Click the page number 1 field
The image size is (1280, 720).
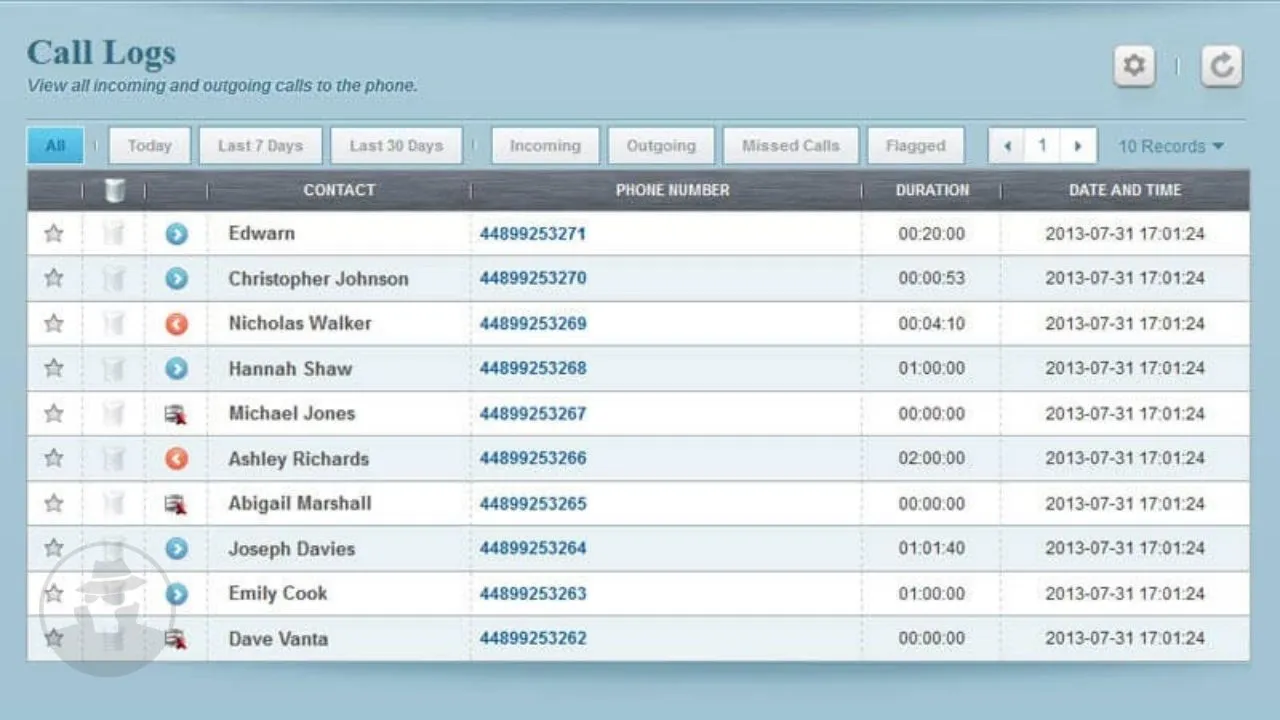pyautogui.click(x=1042, y=146)
